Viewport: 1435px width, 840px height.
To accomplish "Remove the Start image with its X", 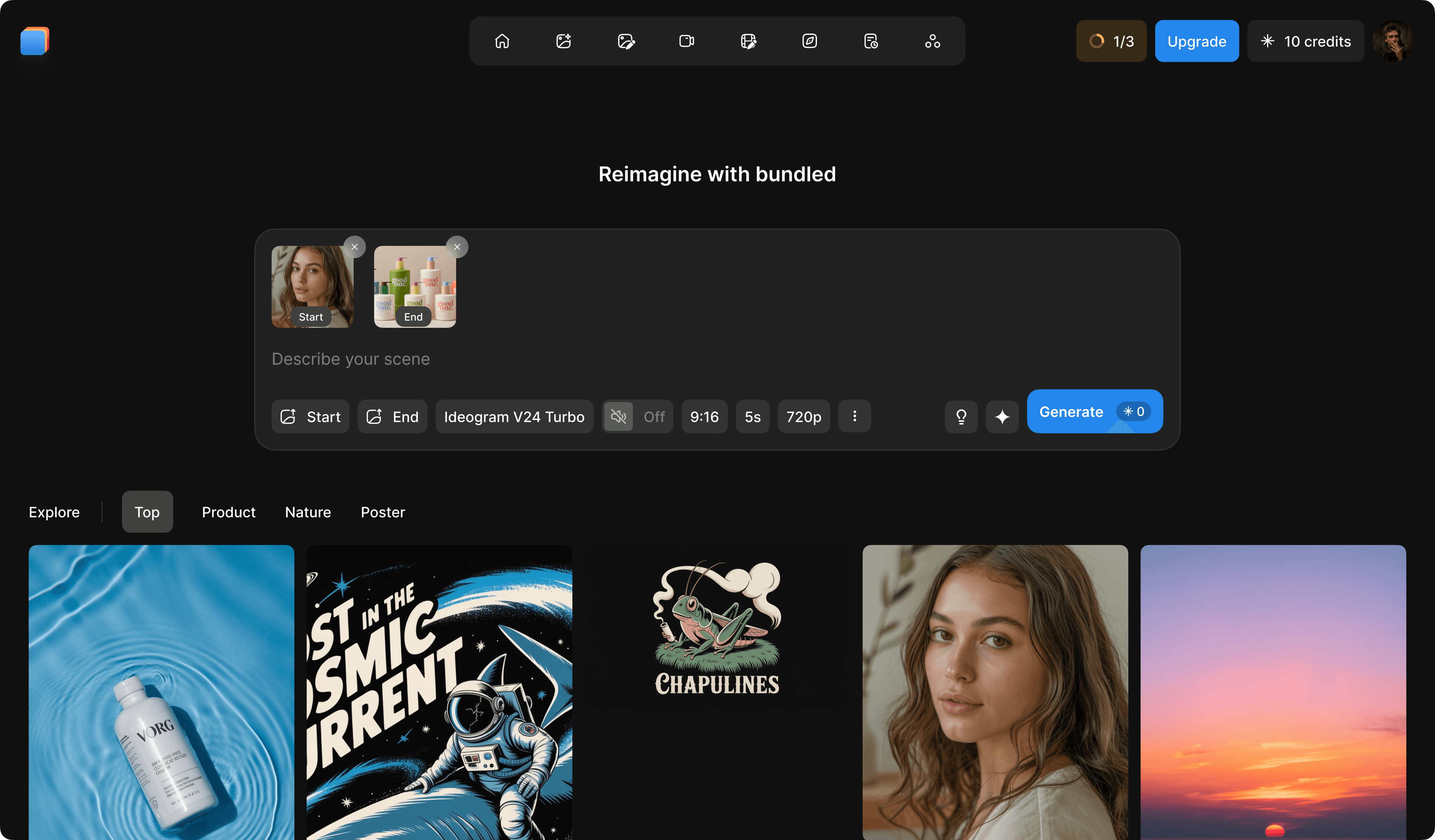I will click(354, 247).
